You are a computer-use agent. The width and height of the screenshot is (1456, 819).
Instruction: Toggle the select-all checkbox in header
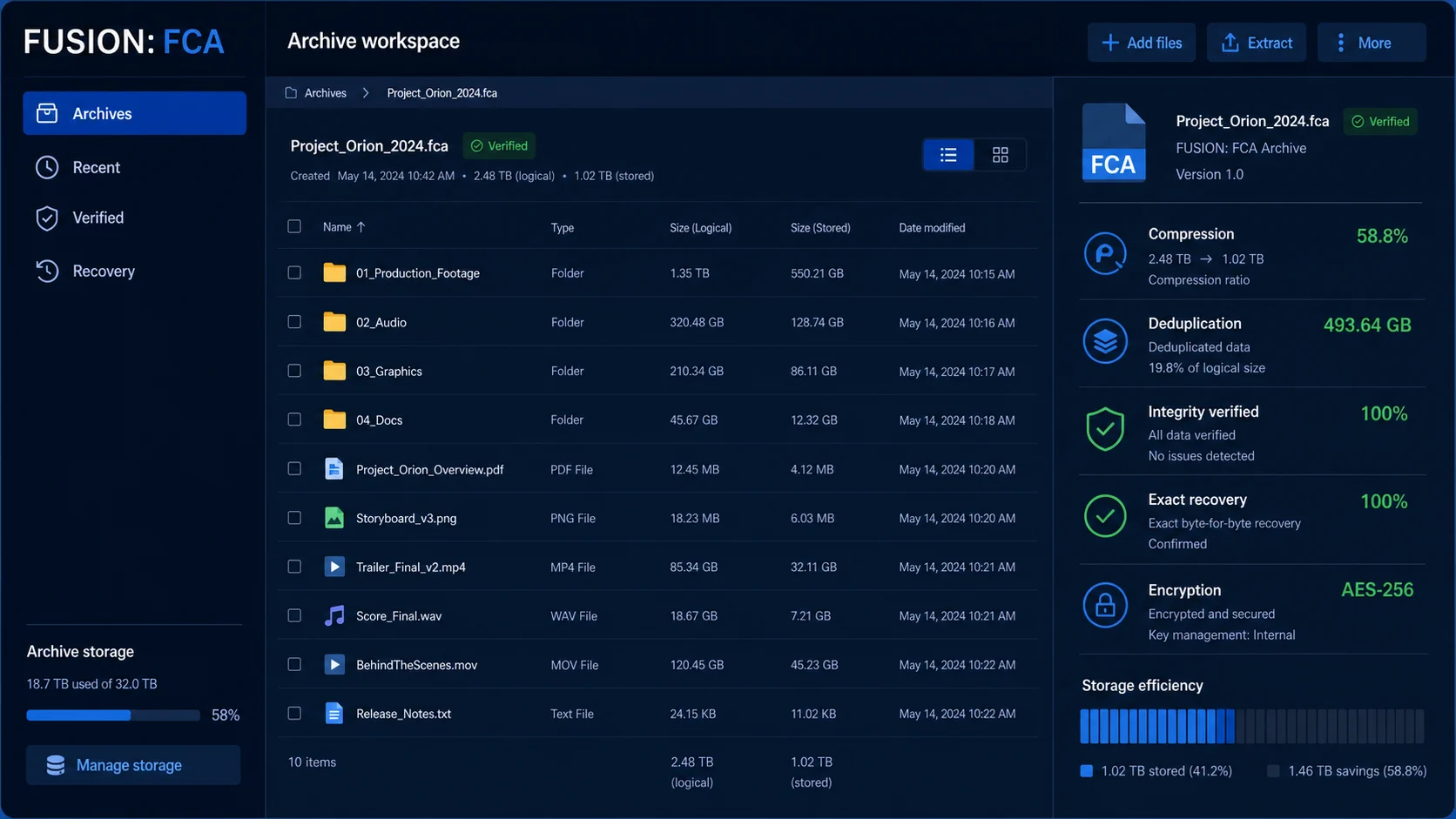point(294,226)
